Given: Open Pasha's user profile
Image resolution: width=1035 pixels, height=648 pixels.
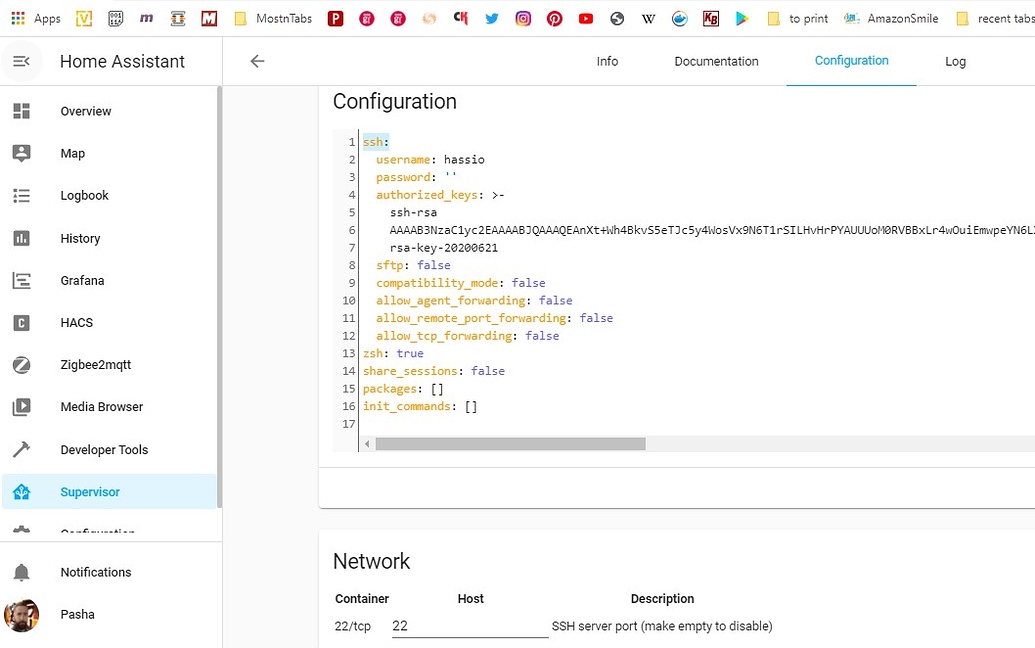Looking at the screenshot, I should click(x=77, y=614).
